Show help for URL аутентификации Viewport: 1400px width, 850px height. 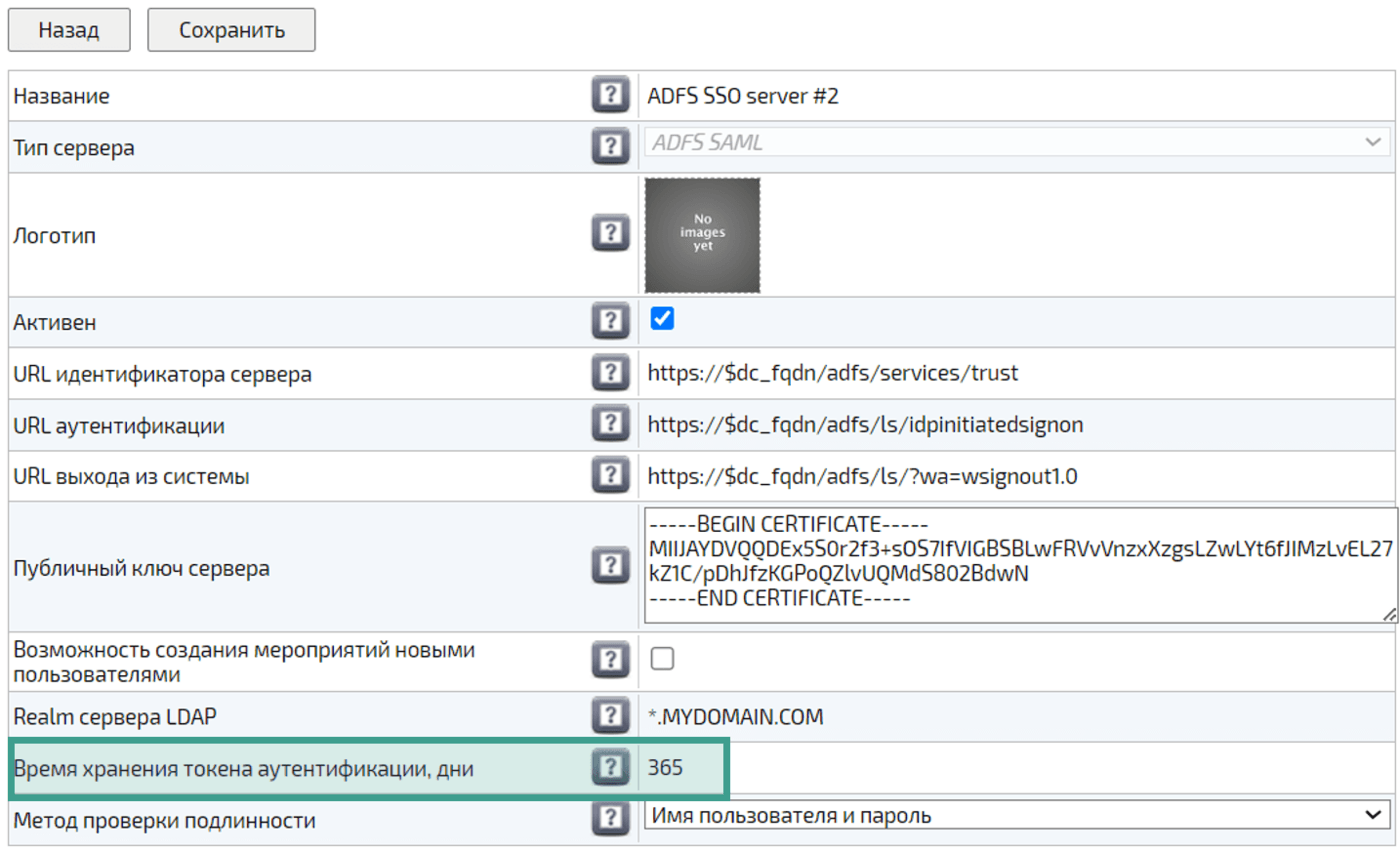pos(609,425)
